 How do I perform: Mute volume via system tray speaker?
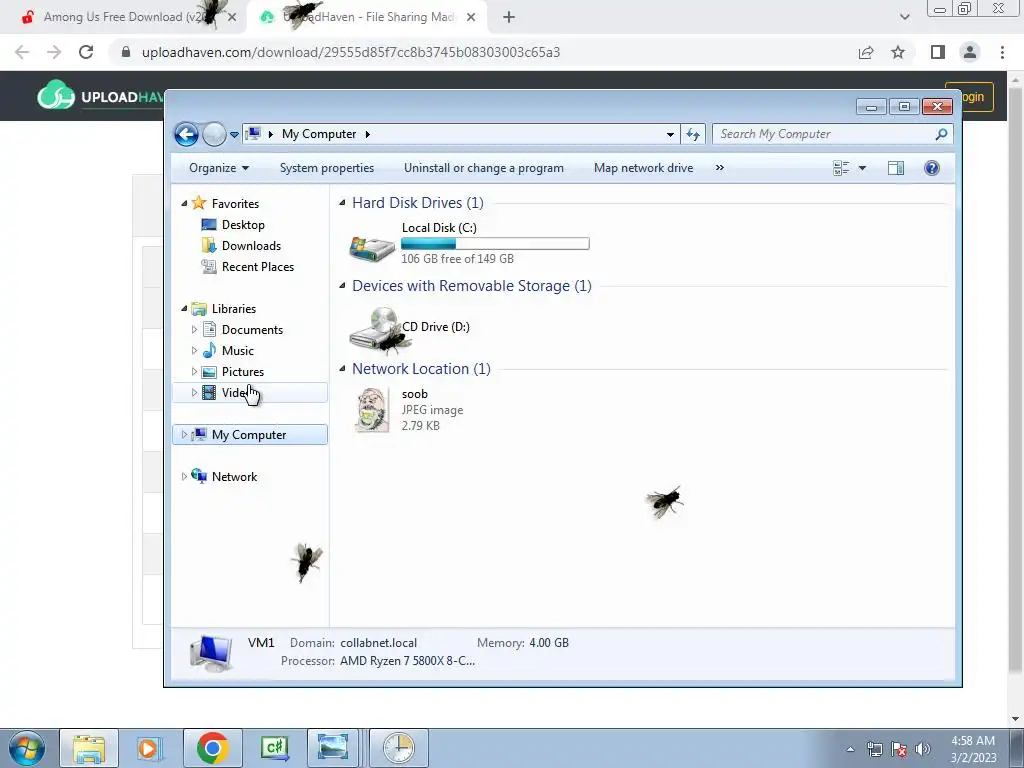923,749
